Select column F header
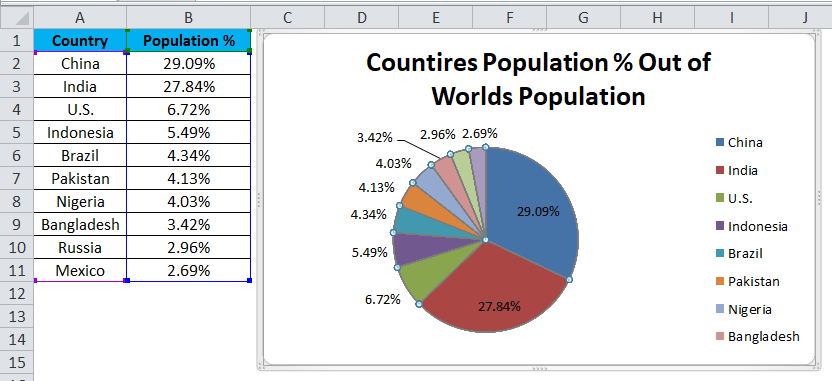This screenshot has height=381, width=832. [509, 18]
